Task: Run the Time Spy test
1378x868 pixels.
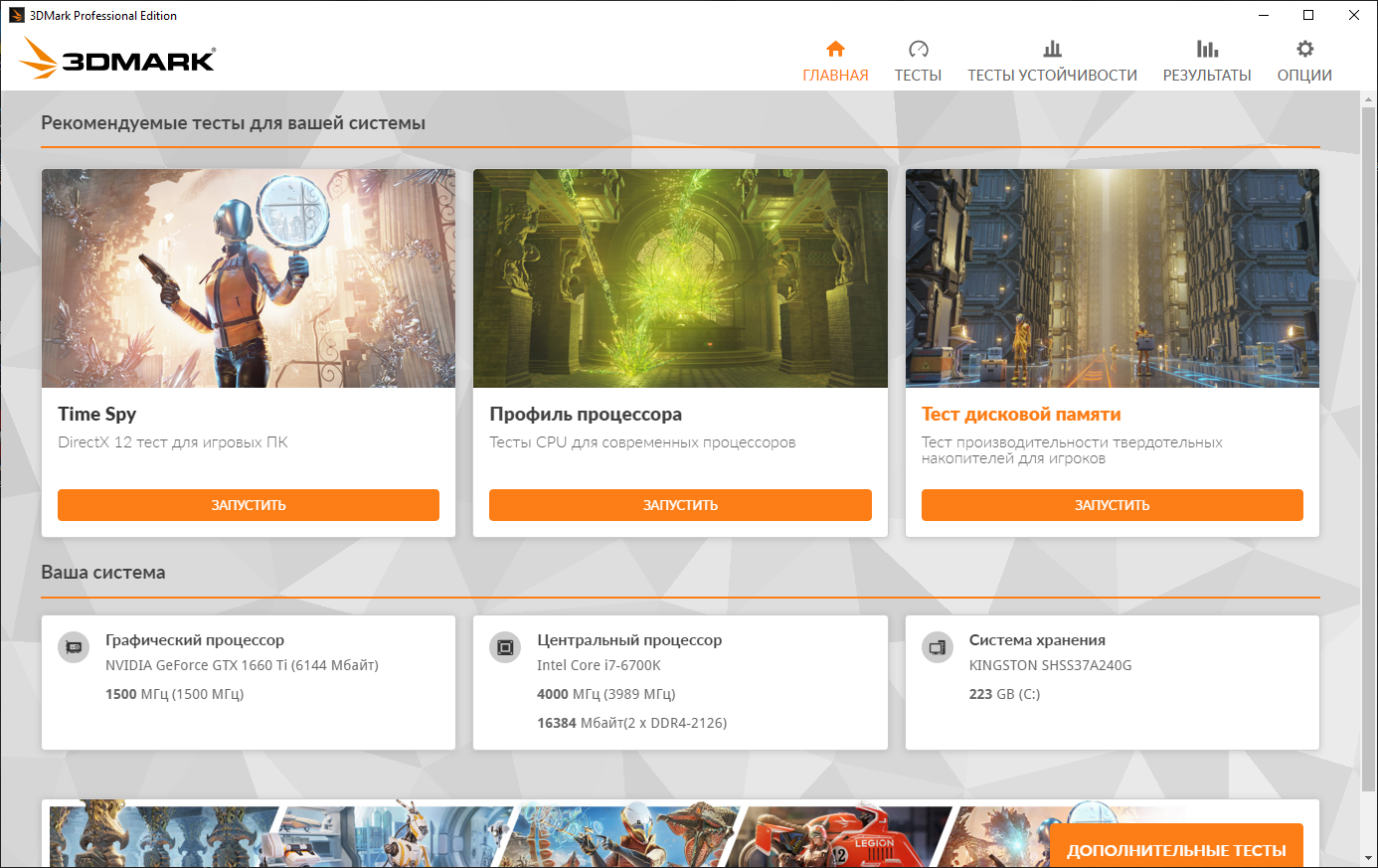Action: 249,505
